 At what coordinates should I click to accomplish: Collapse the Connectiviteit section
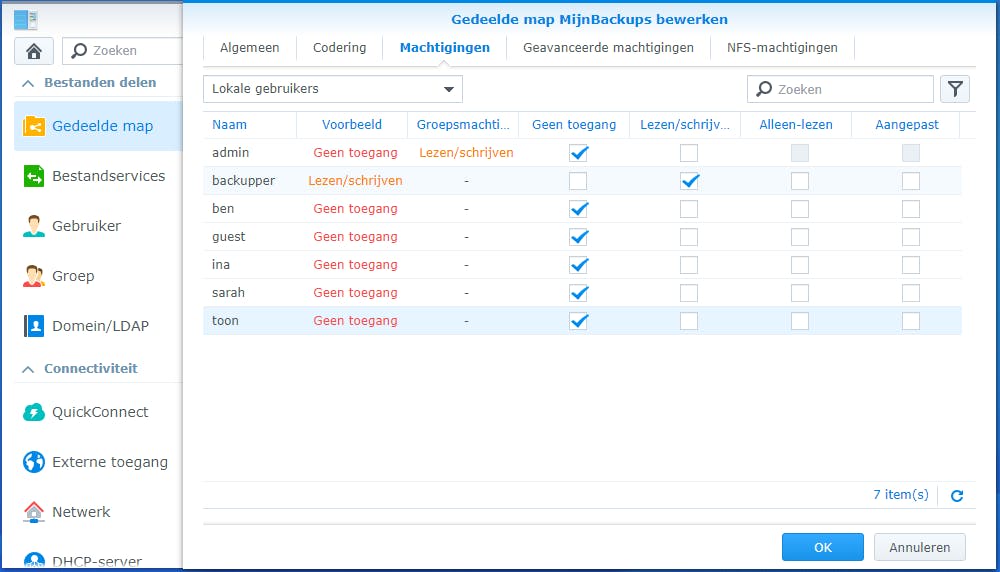coord(27,369)
